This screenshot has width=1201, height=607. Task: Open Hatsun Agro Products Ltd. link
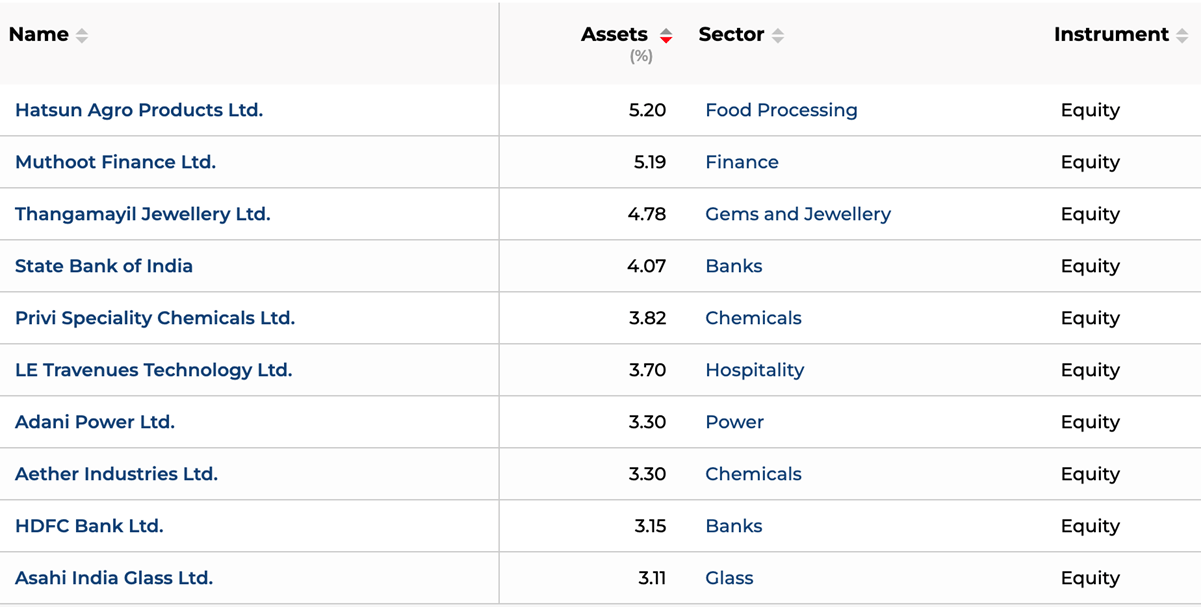pos(139,110)
